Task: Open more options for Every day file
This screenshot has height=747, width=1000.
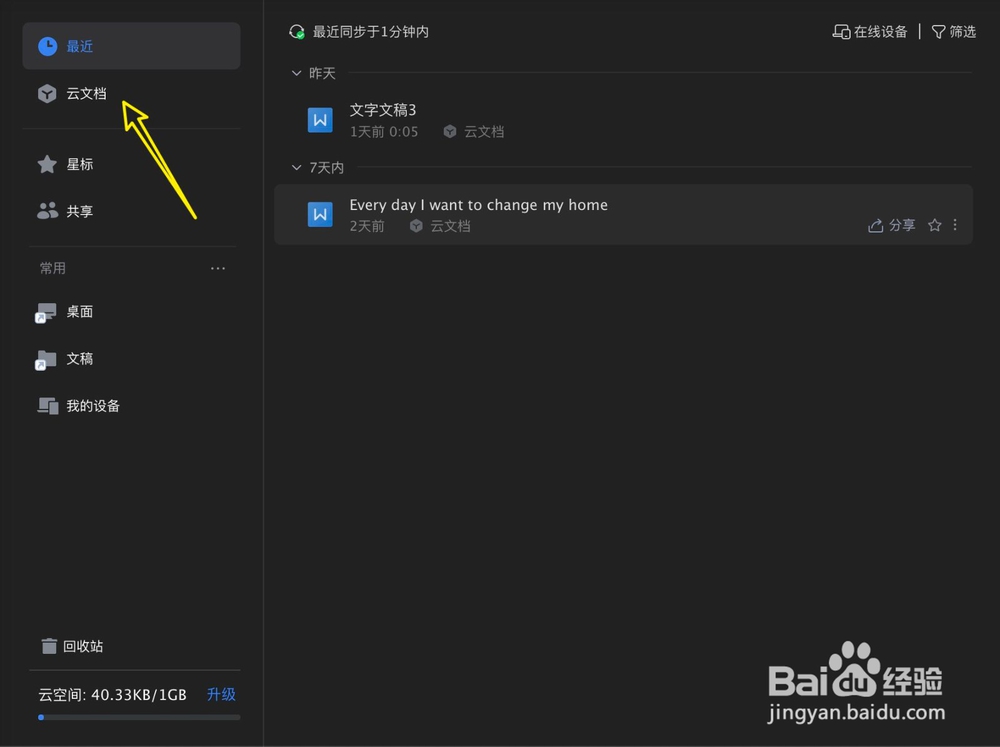Action: (955, 225)
